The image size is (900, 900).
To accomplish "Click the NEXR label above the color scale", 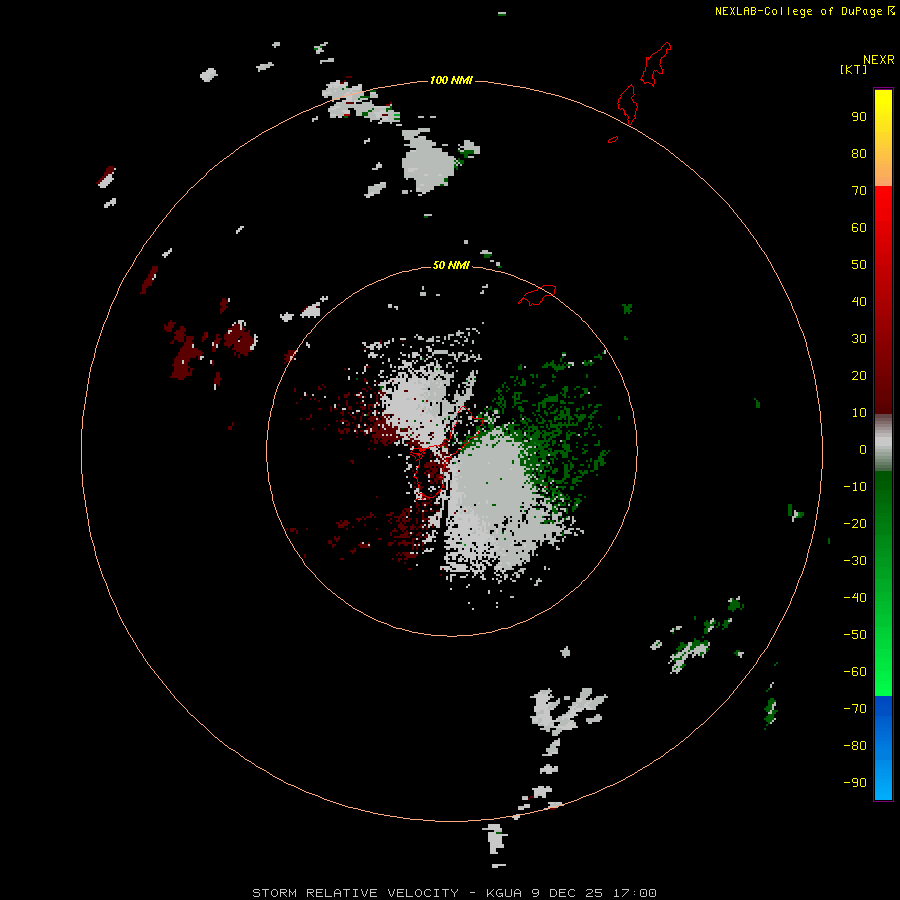I will coord(878,60).
